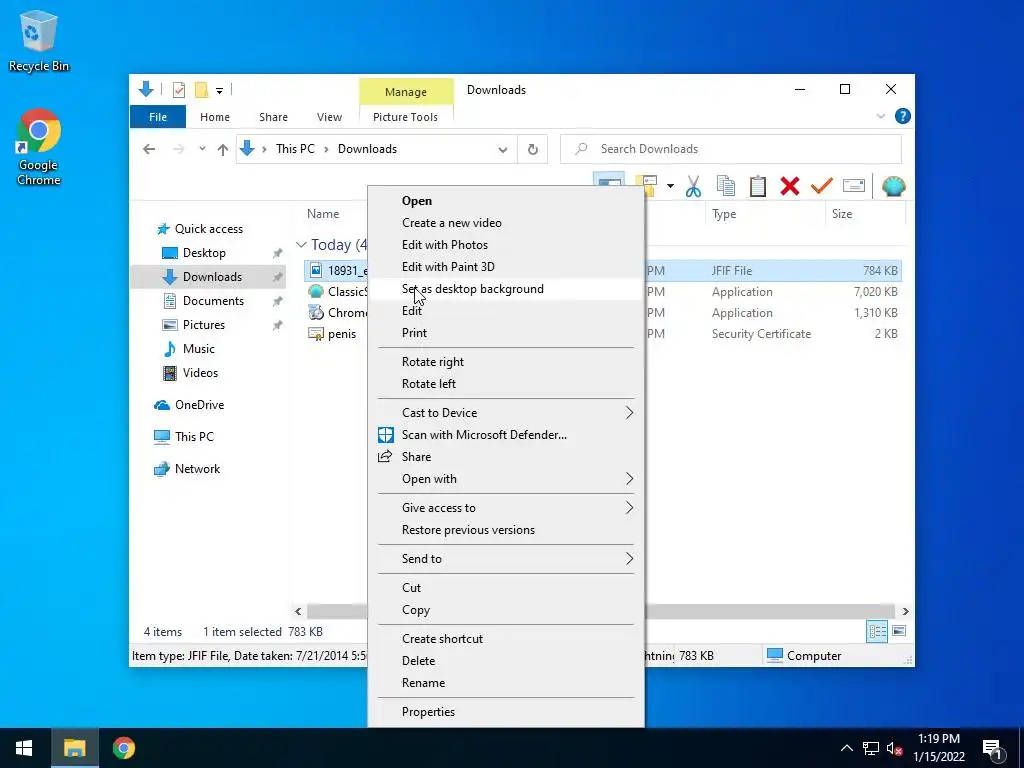Go up one folder level arrow
Screen dimensions: 1024x768
point(223,150)
